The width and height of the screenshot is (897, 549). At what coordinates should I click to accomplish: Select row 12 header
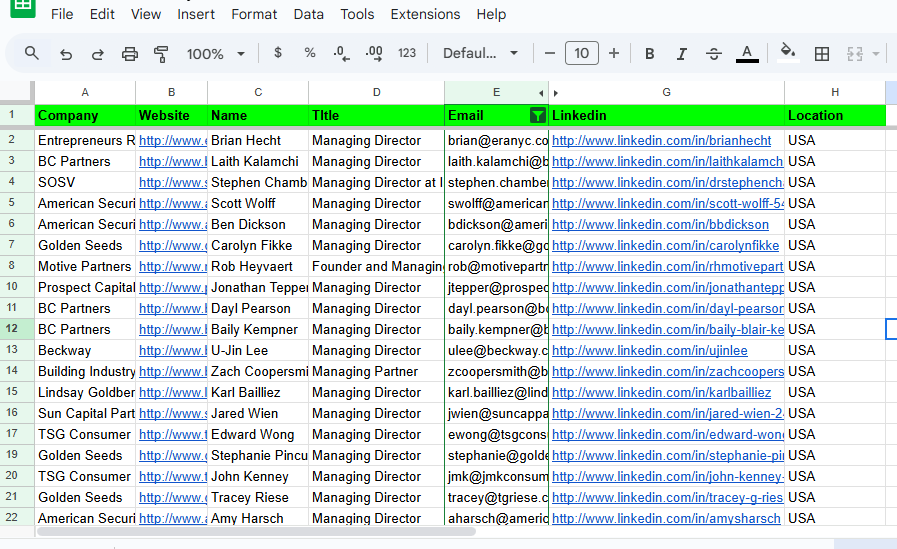(11, 329)
